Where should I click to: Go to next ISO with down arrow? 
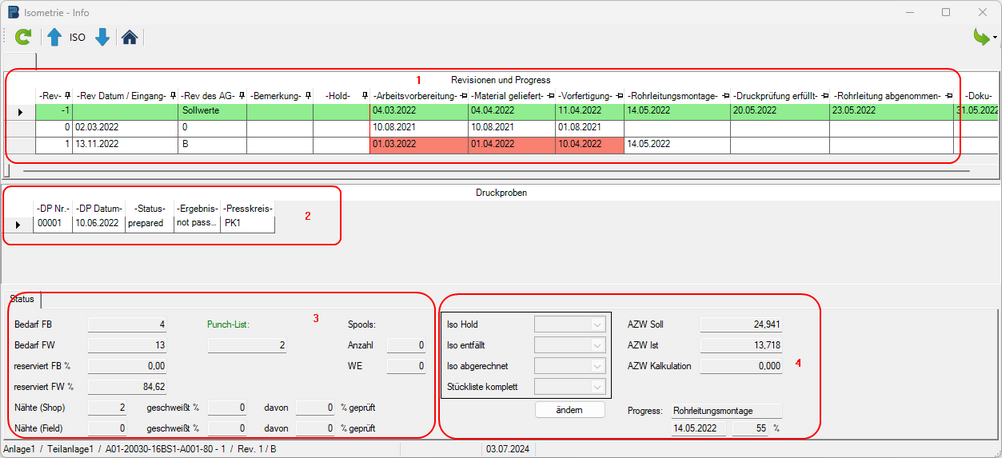tap(102, 38)
